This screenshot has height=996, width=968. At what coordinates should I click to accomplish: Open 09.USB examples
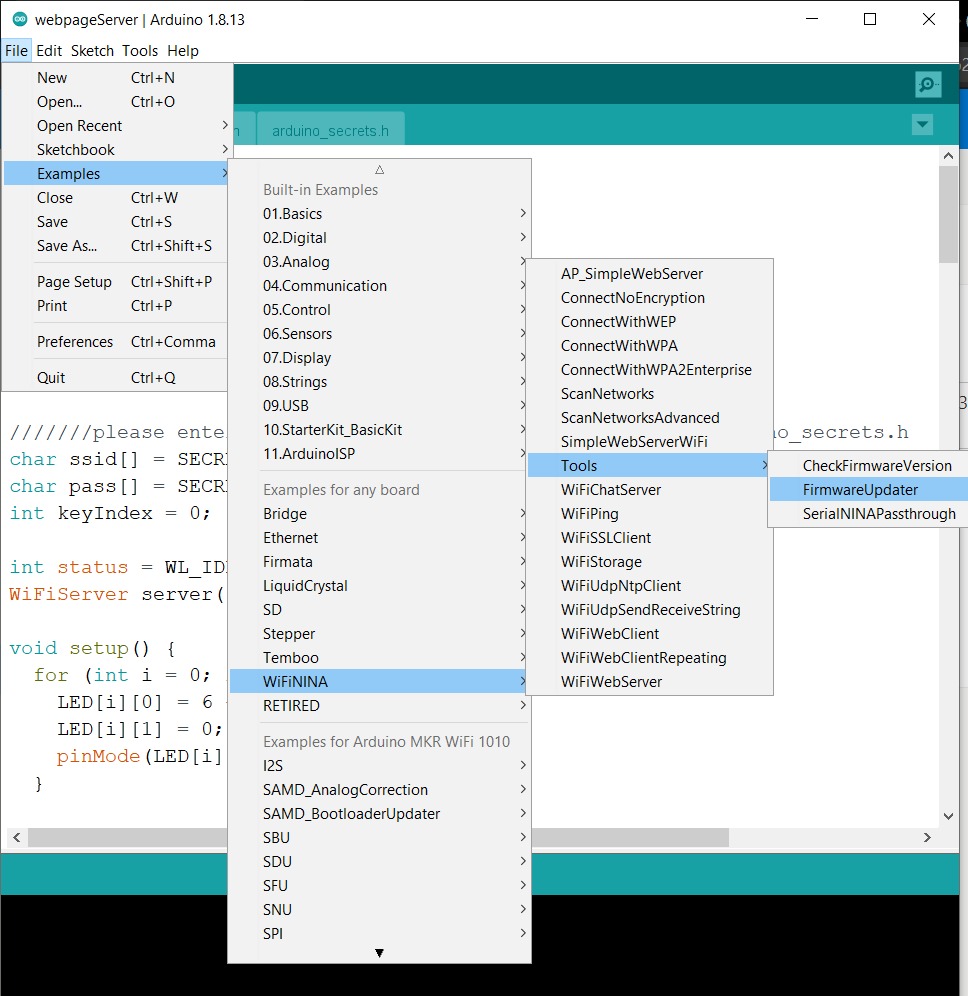coord(379,406)
